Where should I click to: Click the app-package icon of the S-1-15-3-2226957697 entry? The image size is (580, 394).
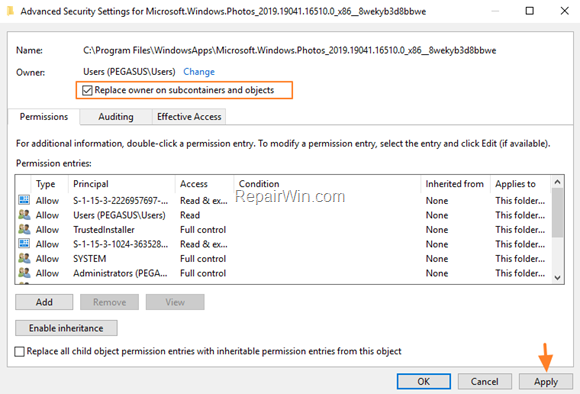(x=24, y=200)
